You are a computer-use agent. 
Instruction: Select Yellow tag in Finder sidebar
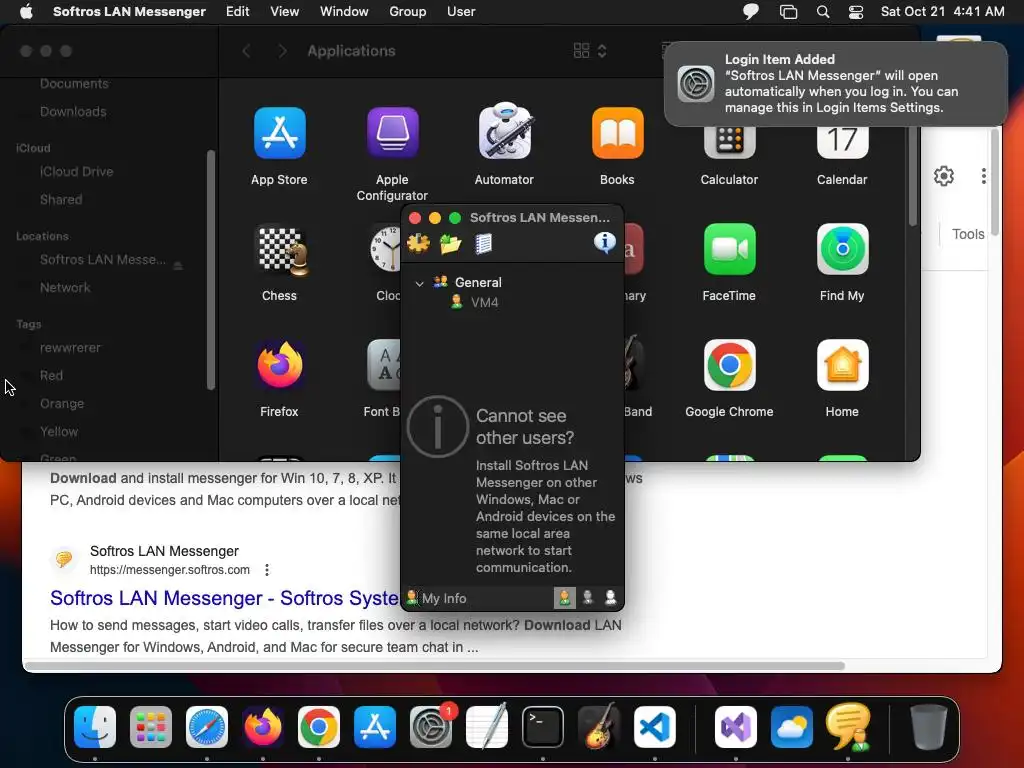click(59, 432)
